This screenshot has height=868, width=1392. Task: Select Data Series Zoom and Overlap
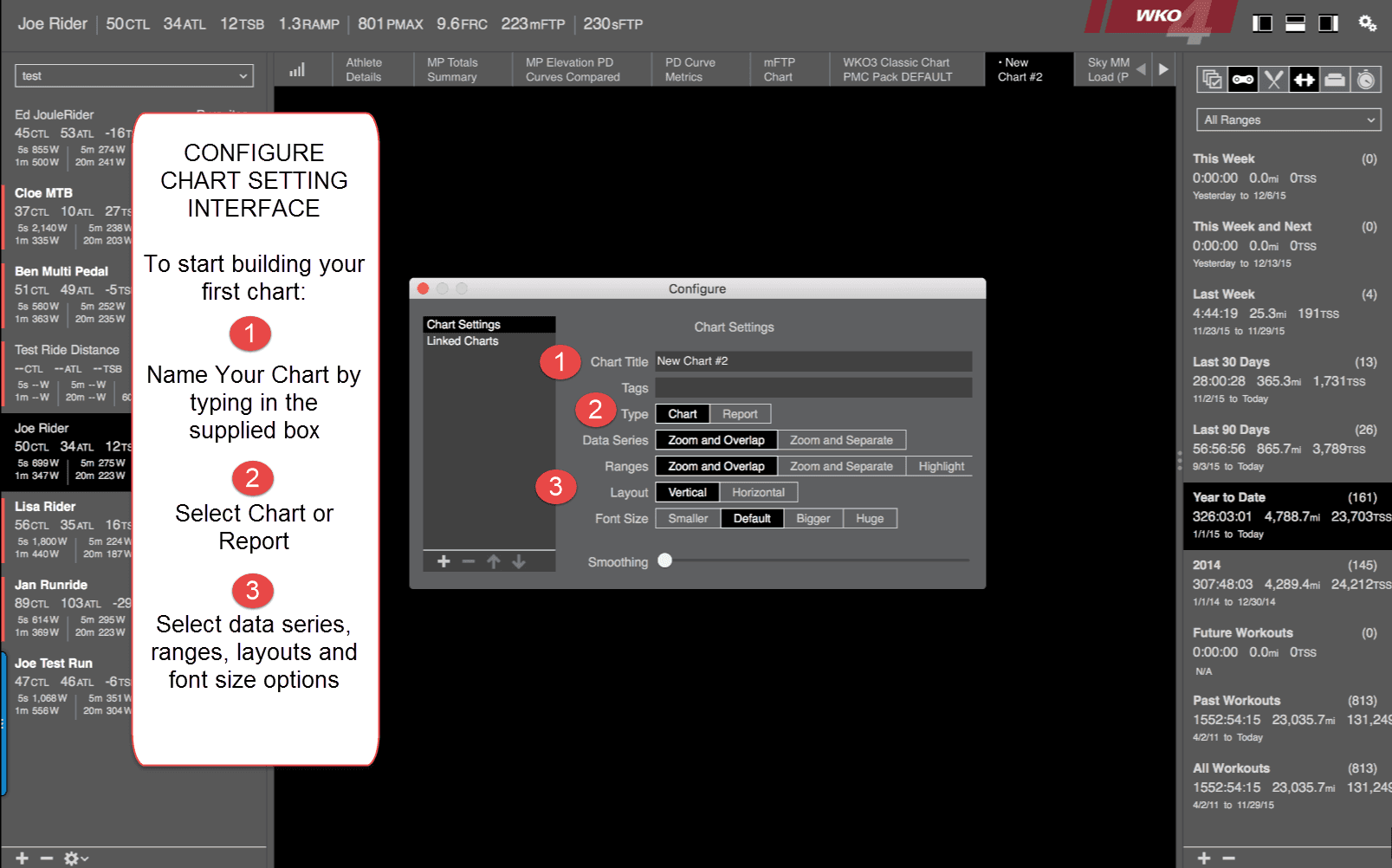[716, 440]
